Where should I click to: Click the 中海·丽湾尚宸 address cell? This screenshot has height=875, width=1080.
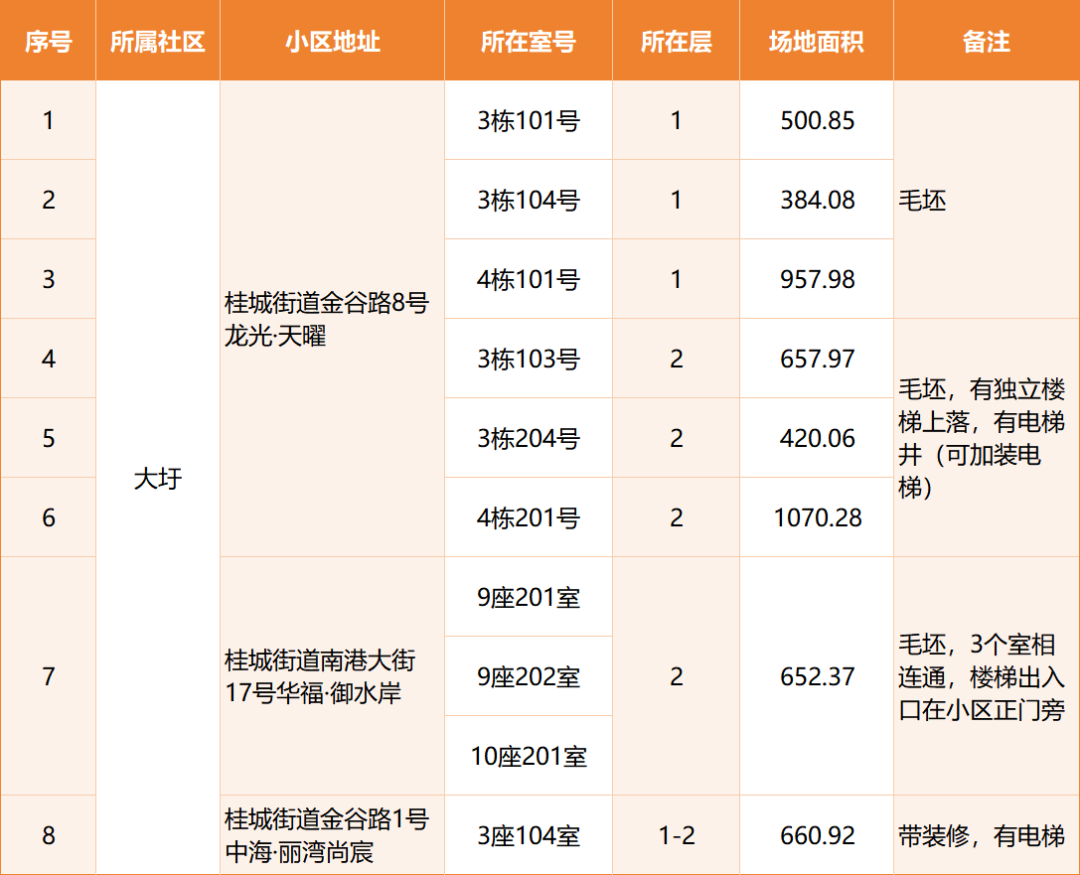332,835
